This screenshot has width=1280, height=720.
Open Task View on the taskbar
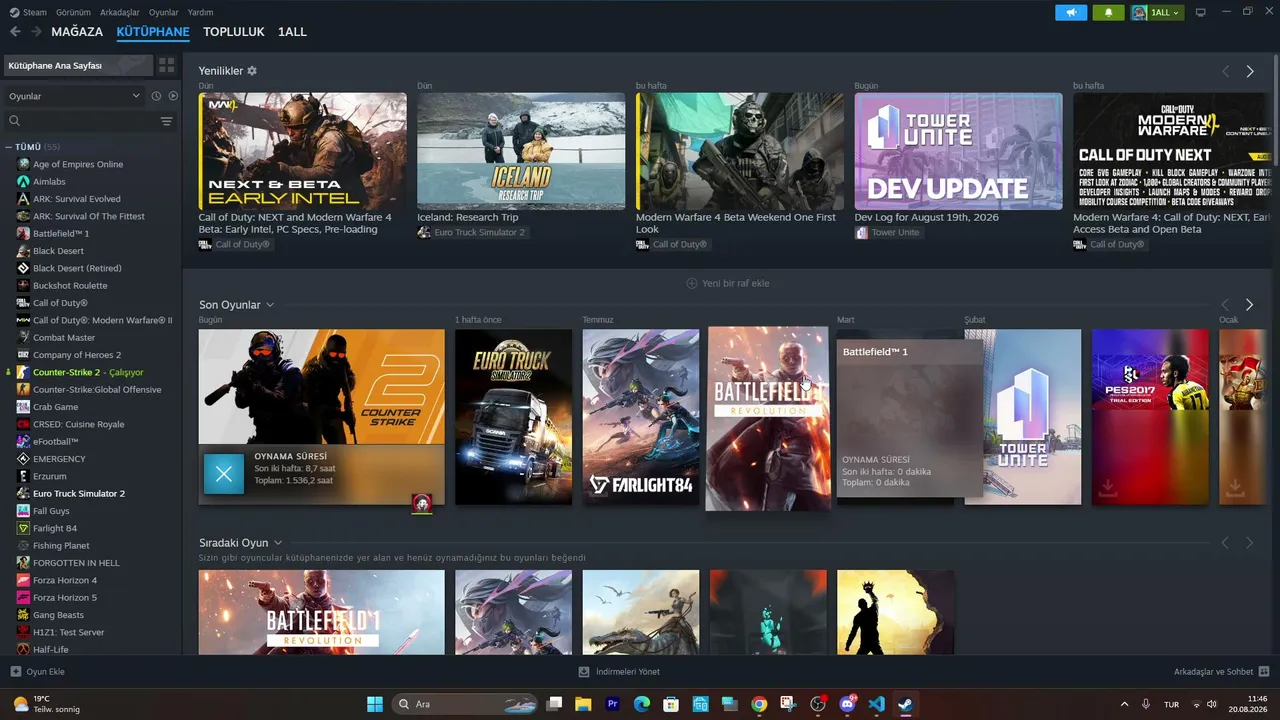(554, 704)
